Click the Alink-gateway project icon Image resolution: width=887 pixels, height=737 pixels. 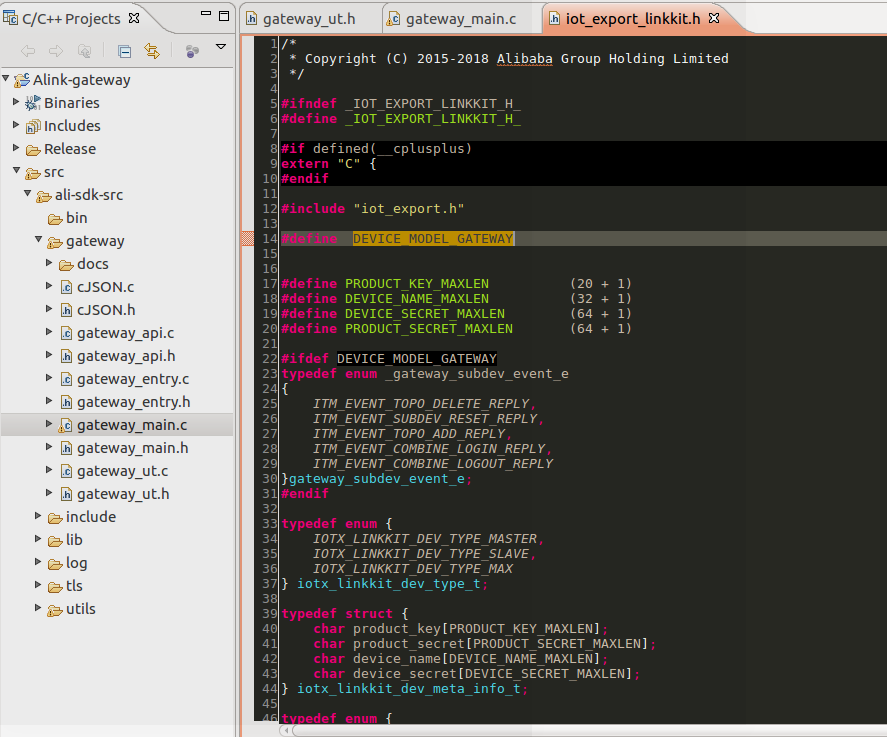point(21,80)
